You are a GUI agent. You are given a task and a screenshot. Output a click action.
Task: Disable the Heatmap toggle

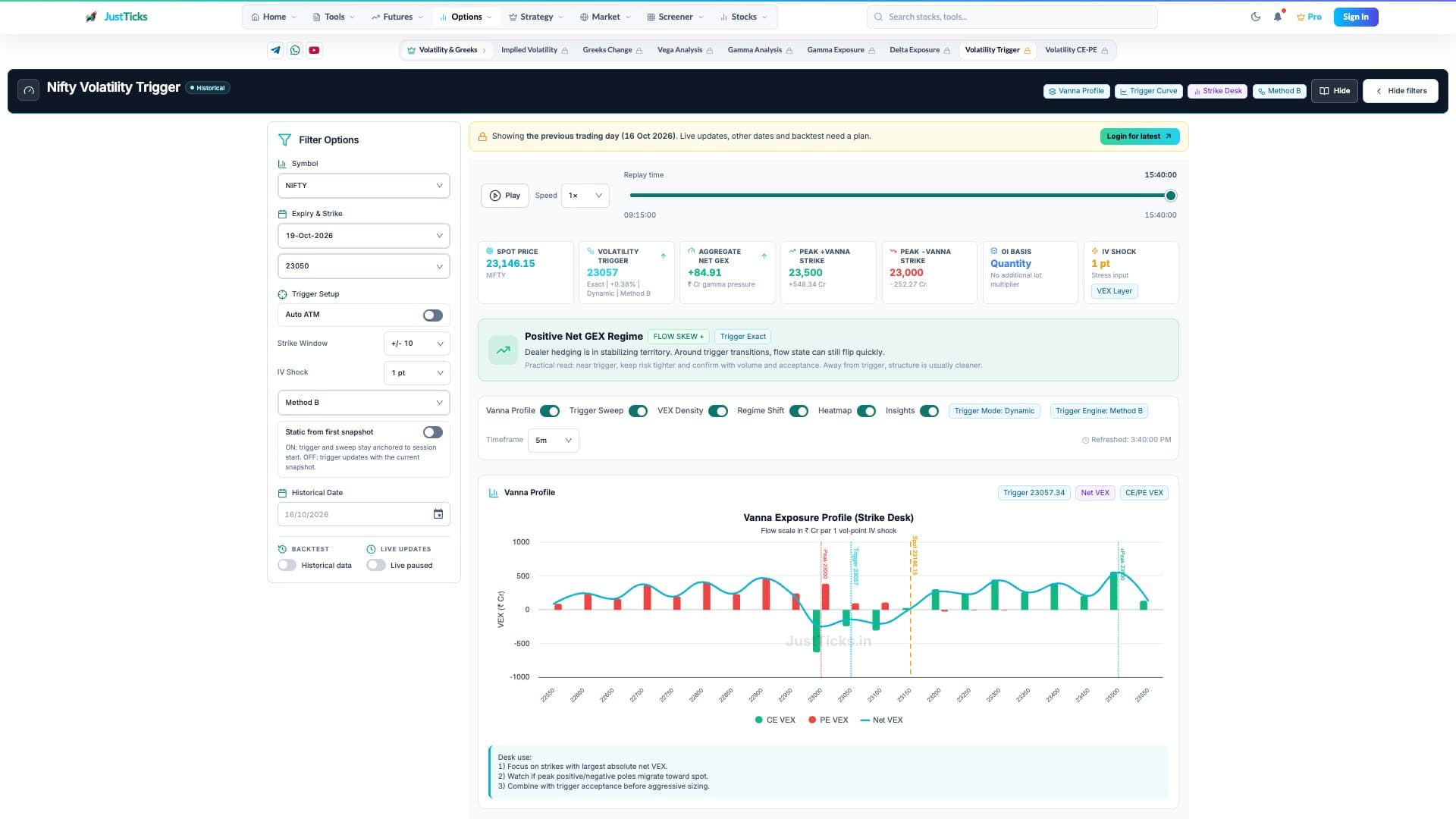866,411
